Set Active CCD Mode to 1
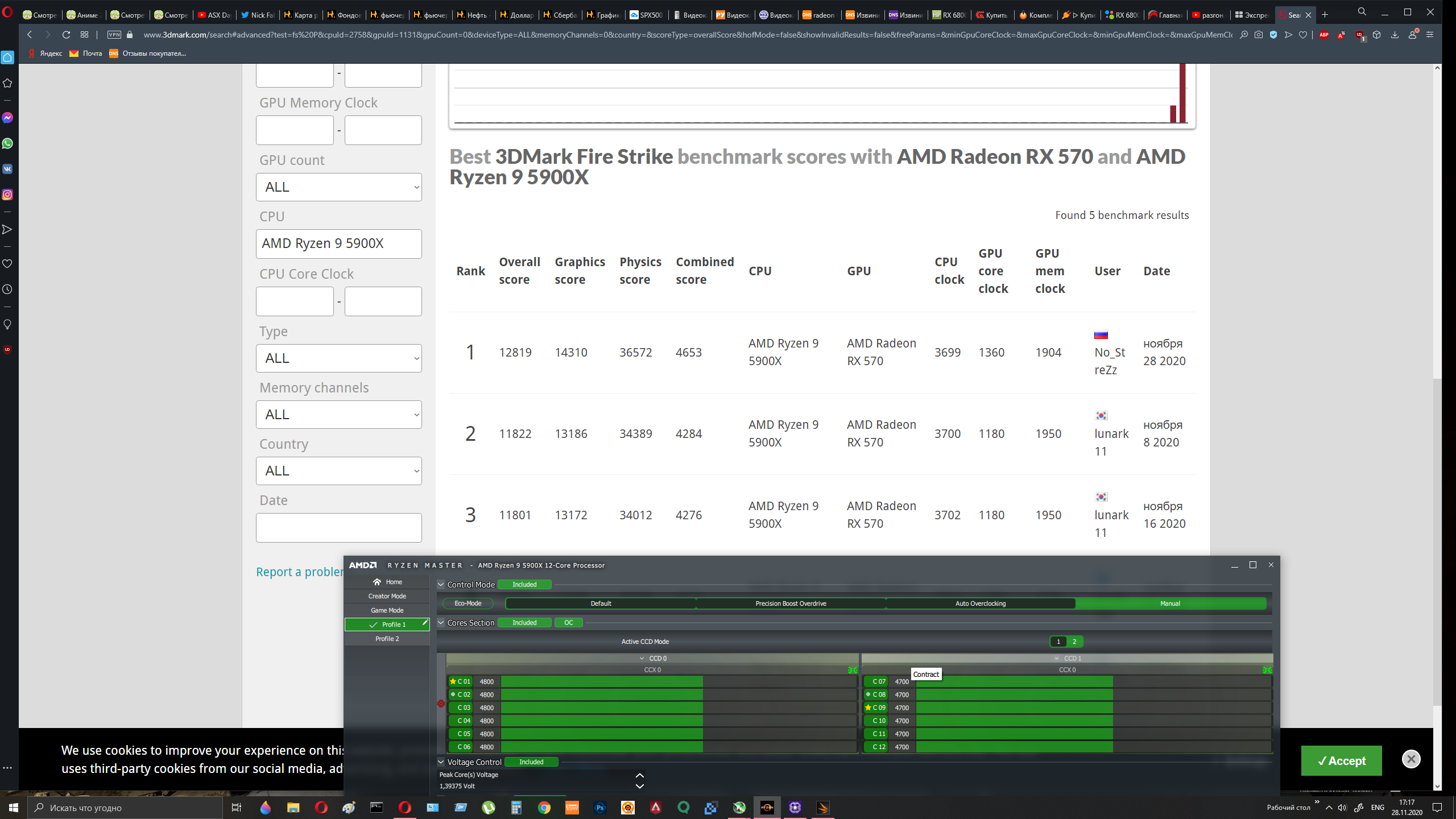Image resolution: width=1456 pixels, height=819 pixels. (1058, 642)
